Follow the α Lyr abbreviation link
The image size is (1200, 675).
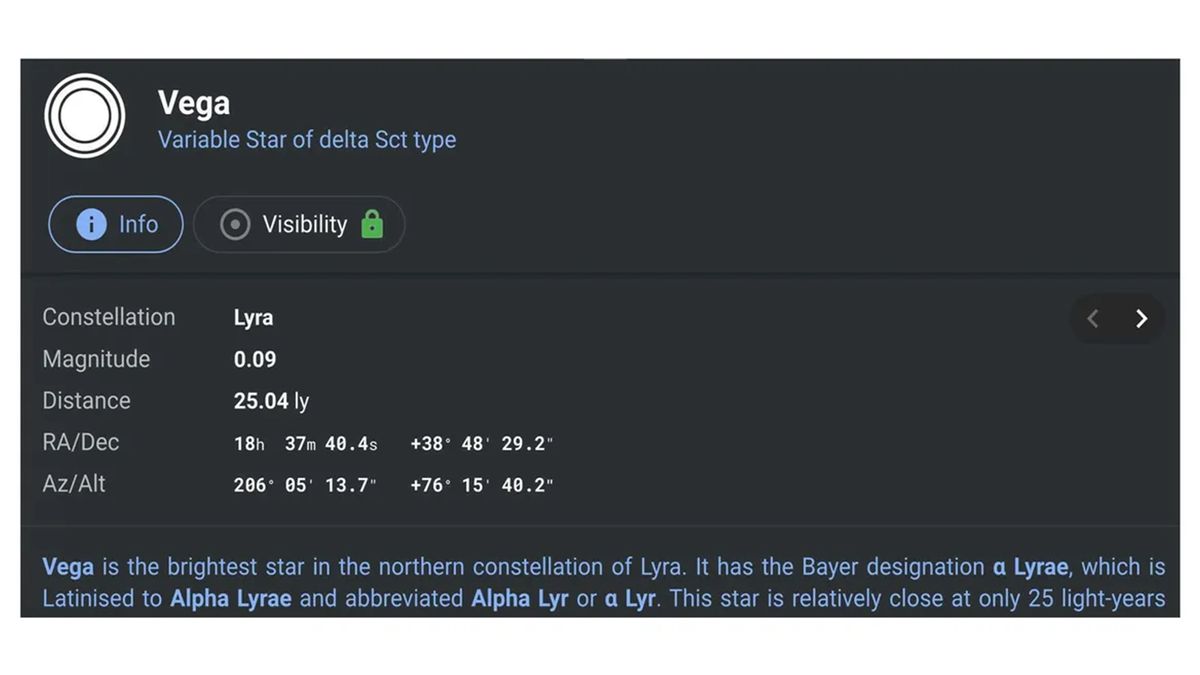pos(632,600)
